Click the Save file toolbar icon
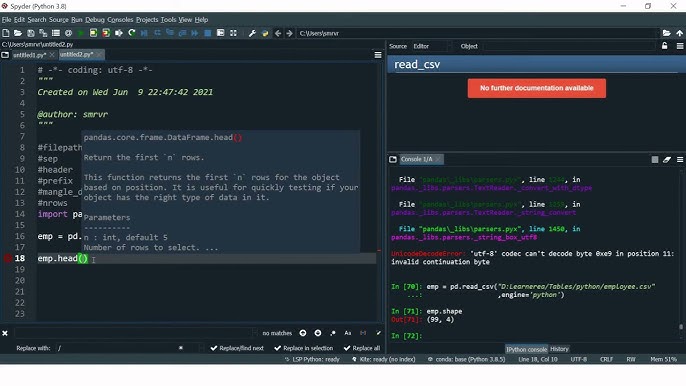The image size is (686, 386). pos(31,33)
